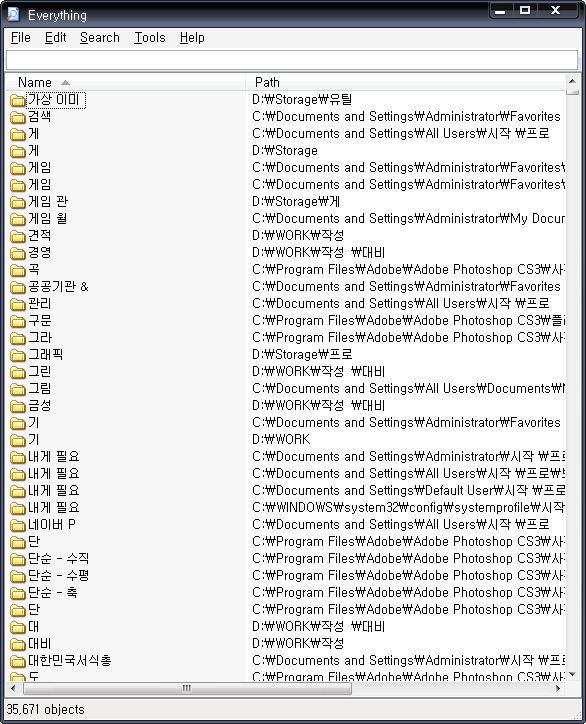The height and width of the screenshot is (724, 586).
Task: Select folder icon of 경영 row
Action: pos(18,253)
